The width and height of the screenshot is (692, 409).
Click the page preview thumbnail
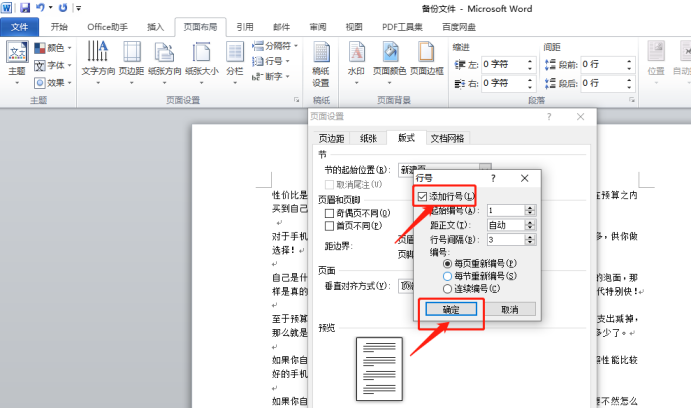coord(380,369)
